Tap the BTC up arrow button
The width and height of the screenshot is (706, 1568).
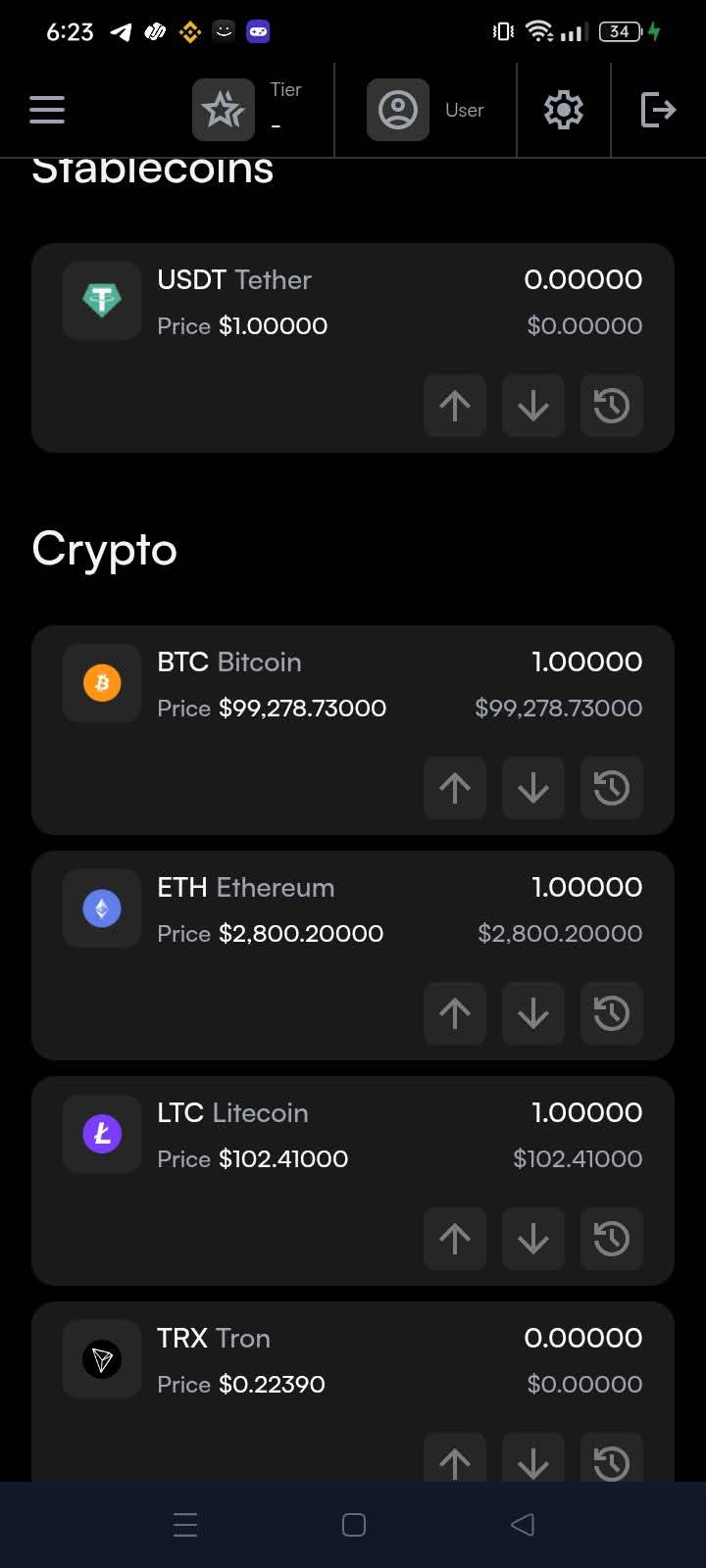pyautogui.click(x=455, y=788)
